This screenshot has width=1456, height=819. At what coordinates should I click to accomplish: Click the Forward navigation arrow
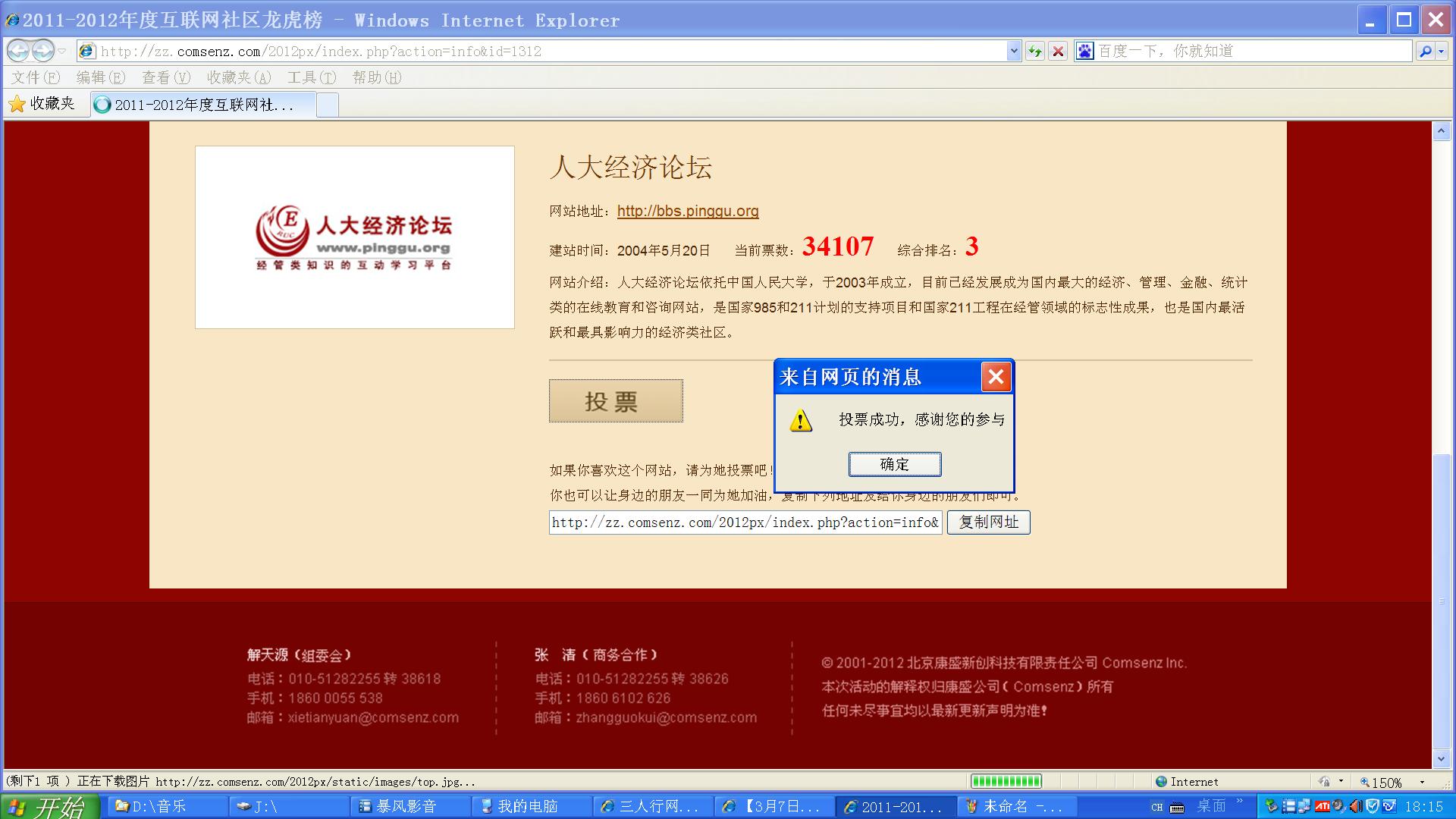(43, 52)
